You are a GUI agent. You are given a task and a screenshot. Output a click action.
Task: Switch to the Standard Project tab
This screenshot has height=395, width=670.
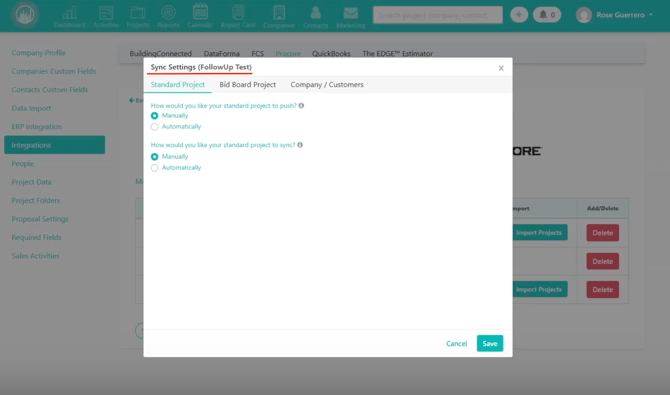[178, 85]
